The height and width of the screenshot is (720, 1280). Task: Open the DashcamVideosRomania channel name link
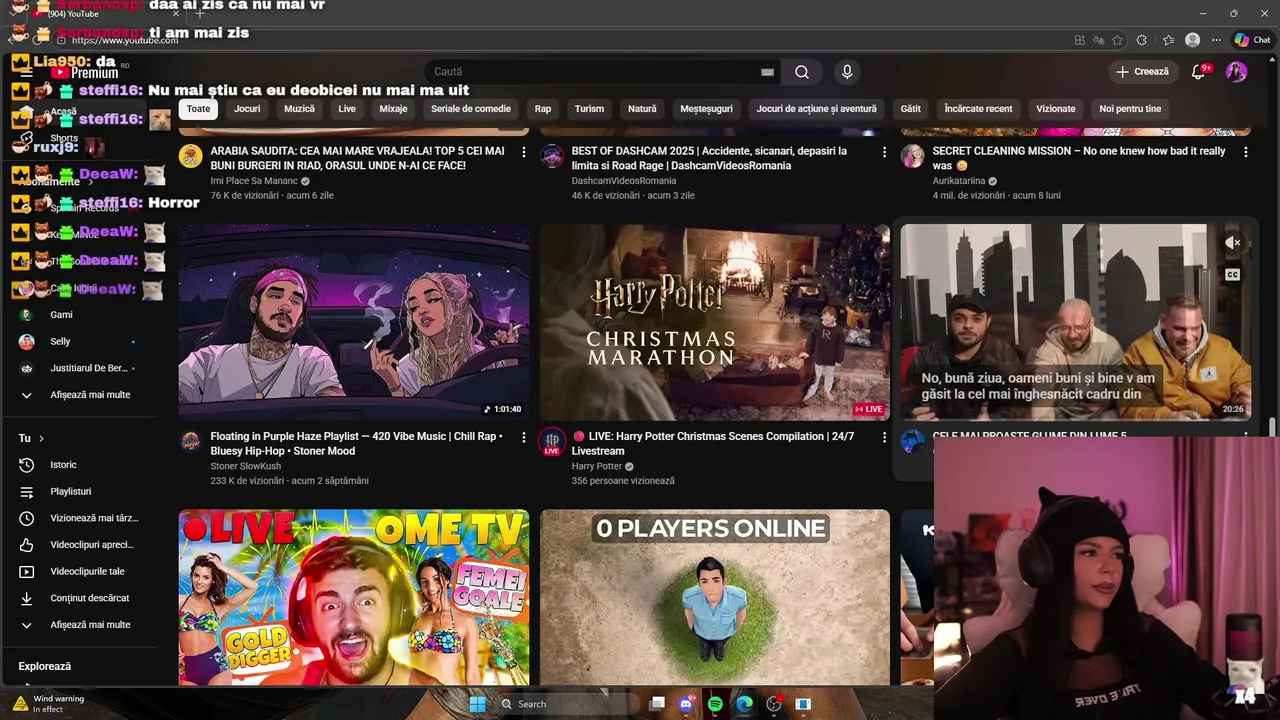624,181
